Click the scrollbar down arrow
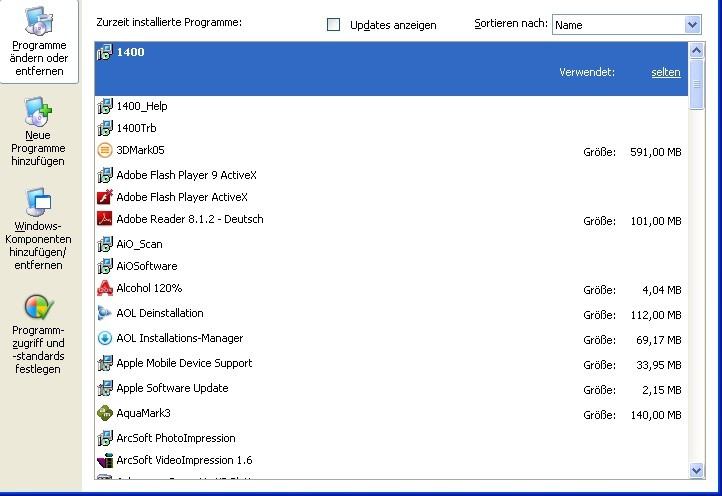The height and width of the screenshot is (496, 722). point(696,470)
